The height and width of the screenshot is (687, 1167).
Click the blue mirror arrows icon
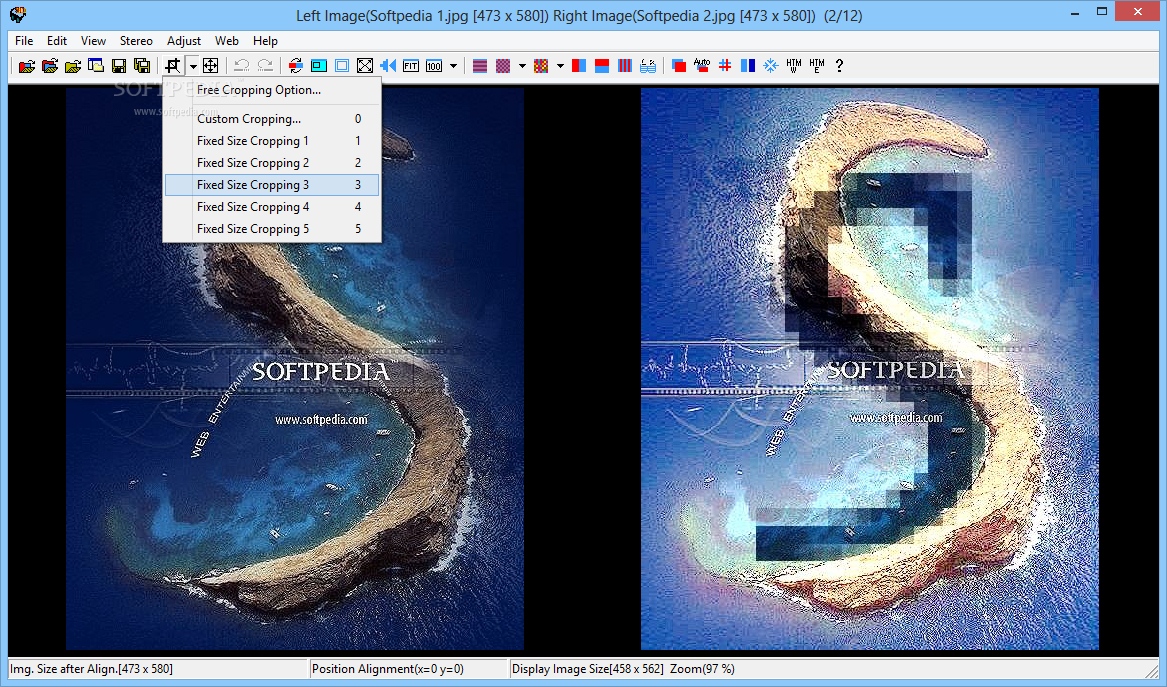click(388, 65)
